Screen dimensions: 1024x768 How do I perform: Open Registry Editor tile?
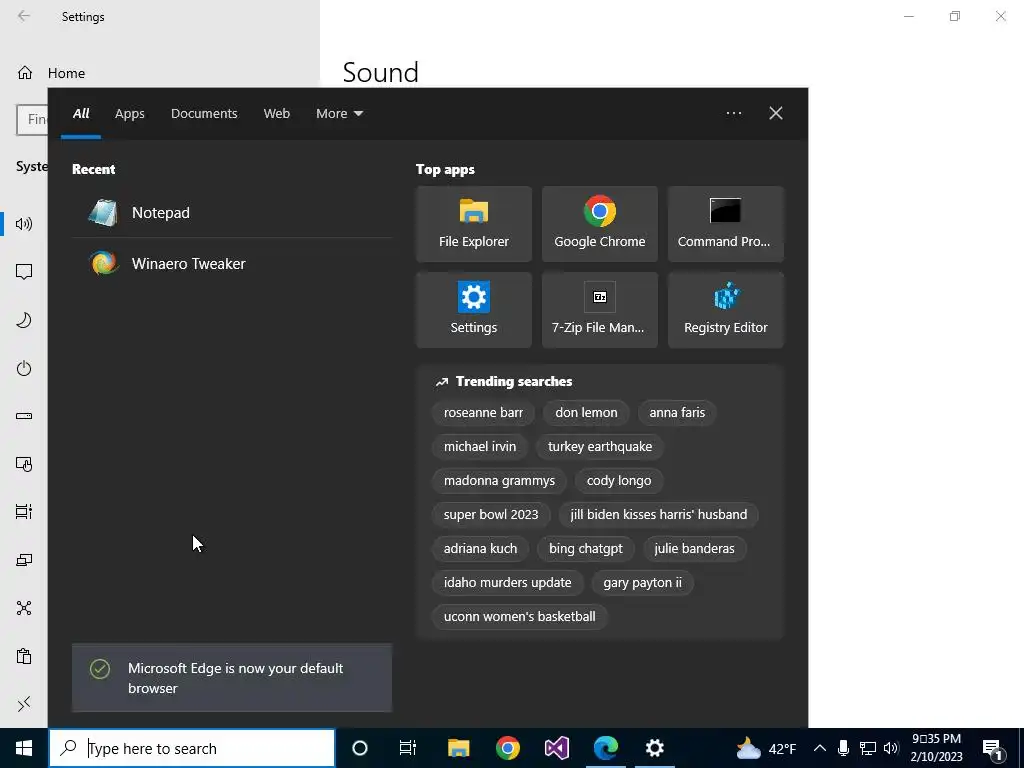[726, 310]
